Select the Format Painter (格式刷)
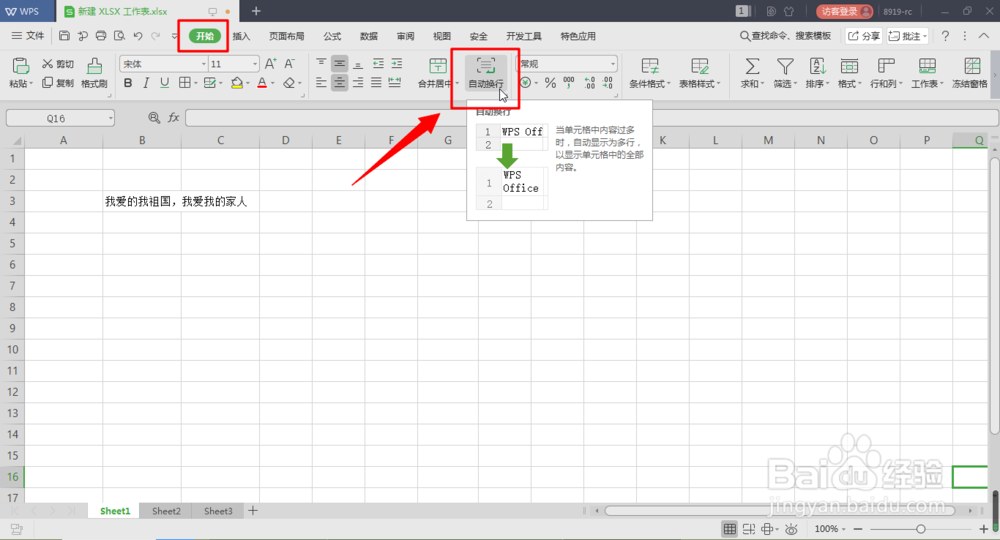Image resolution: width=1000 pixels, height=540 pixels. pos(94,73)
